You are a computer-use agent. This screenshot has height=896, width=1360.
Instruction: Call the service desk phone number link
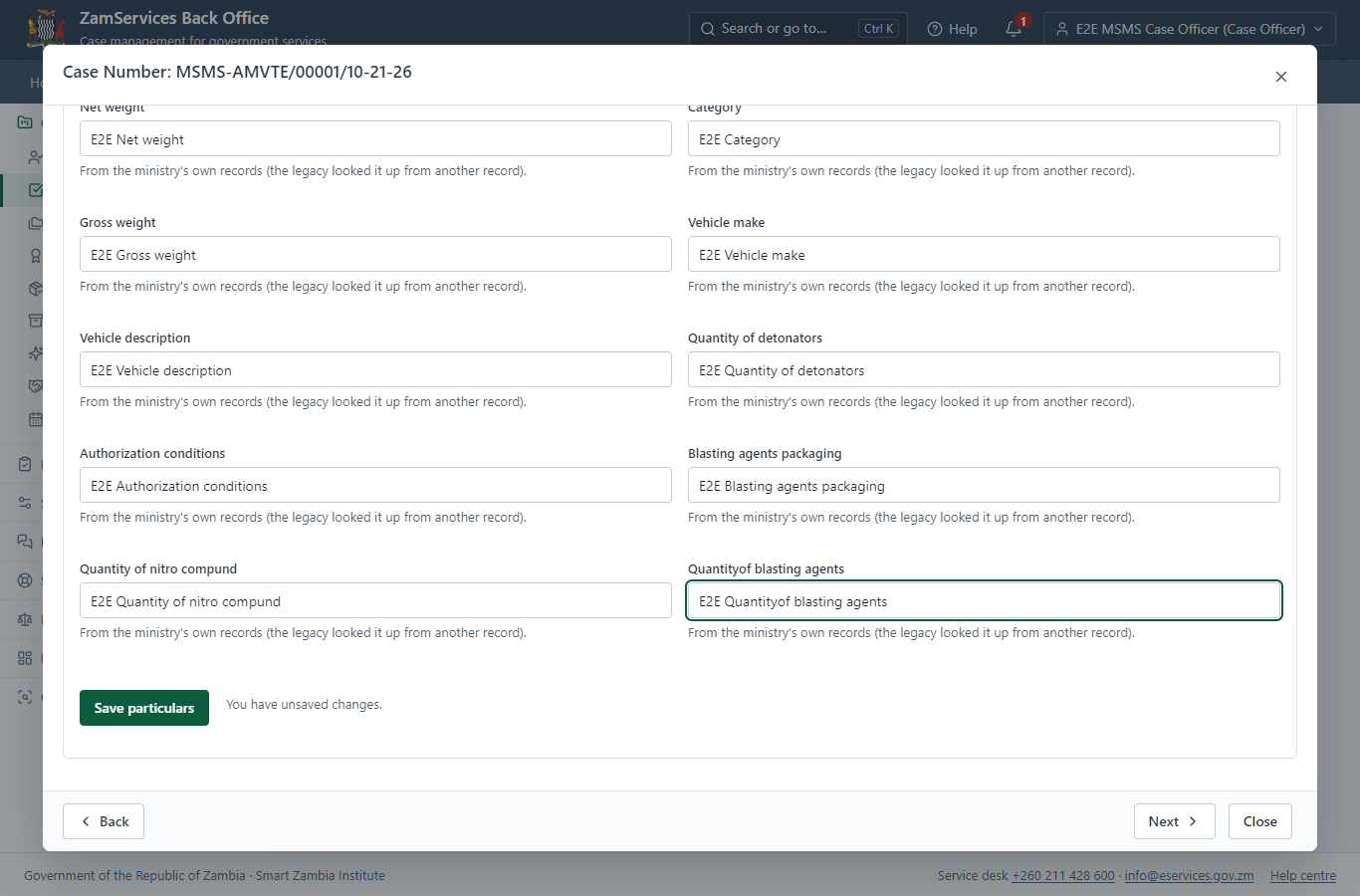[1063, 876]
